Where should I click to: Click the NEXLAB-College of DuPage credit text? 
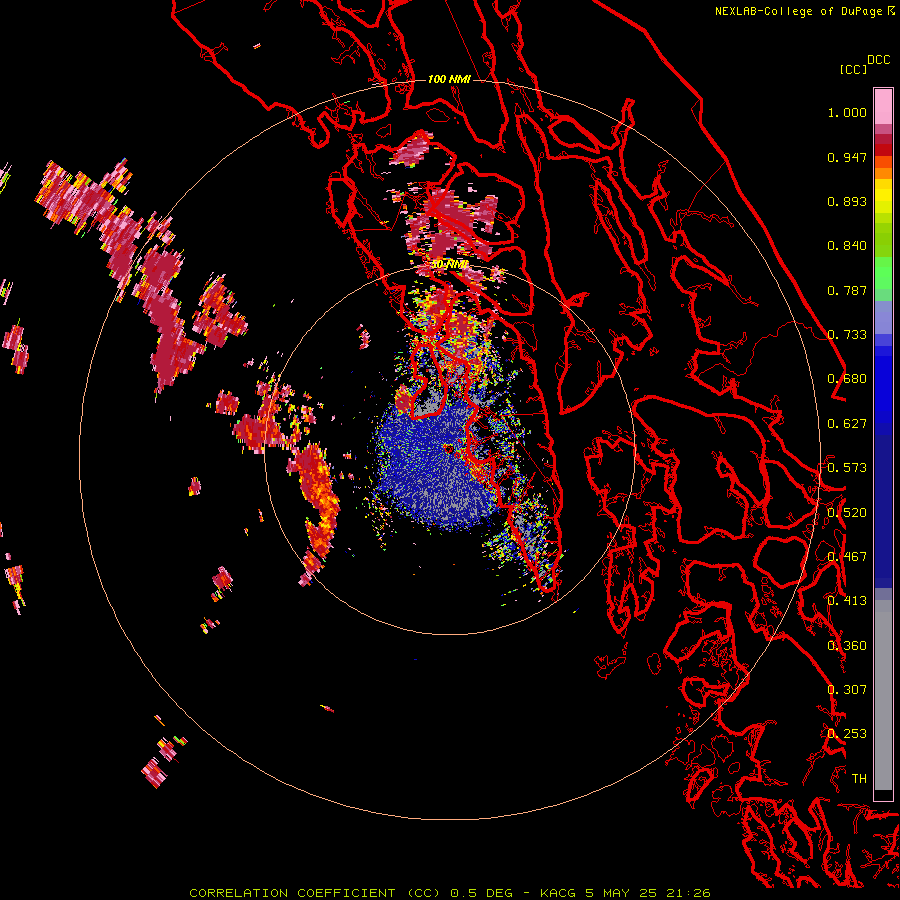coord(804,11)
